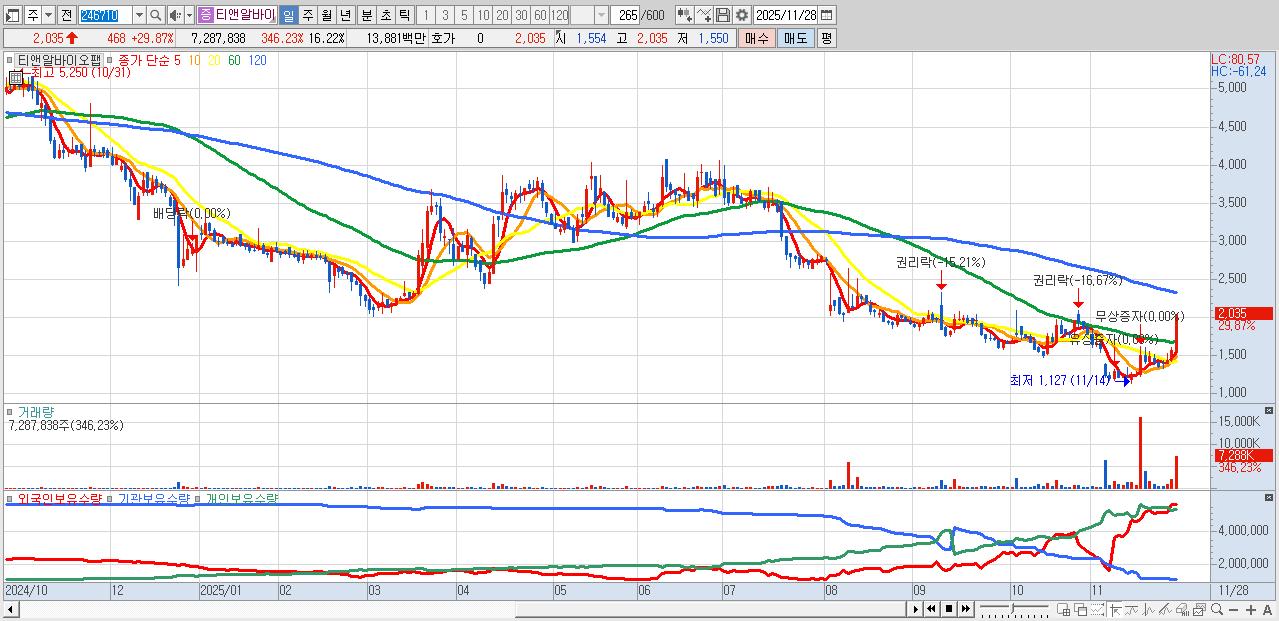1279x621 pixels.
Task: Click the vertical marker wave icon
Action: (x=1148, y=609)
